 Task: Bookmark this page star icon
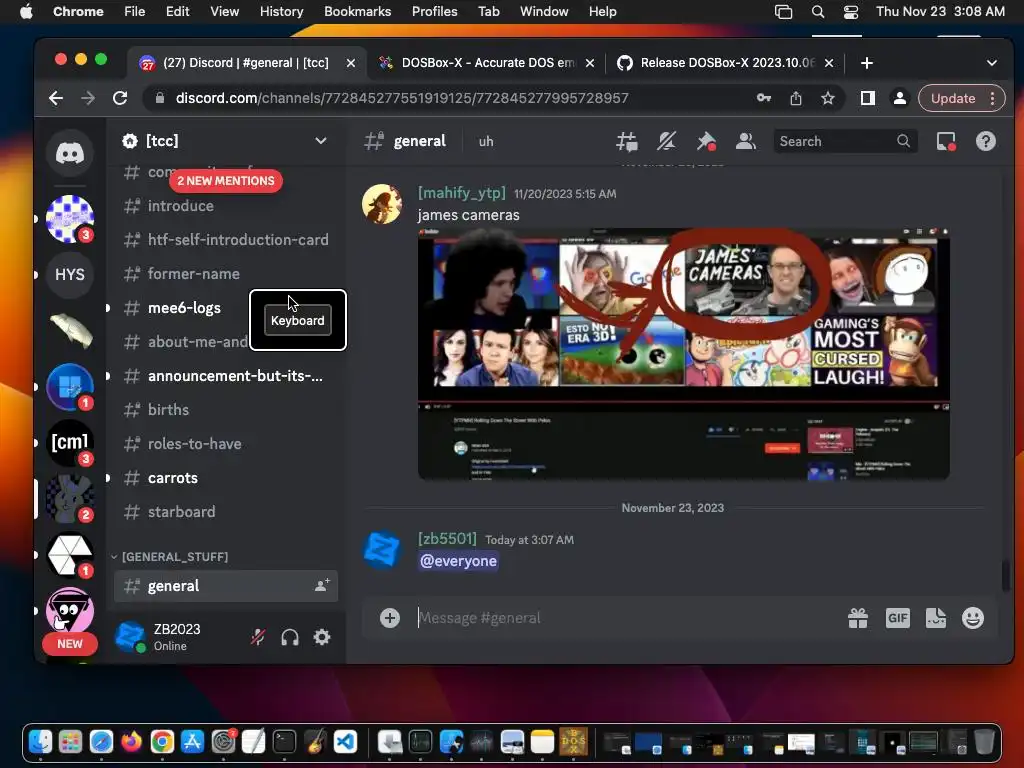pos(828,98)
